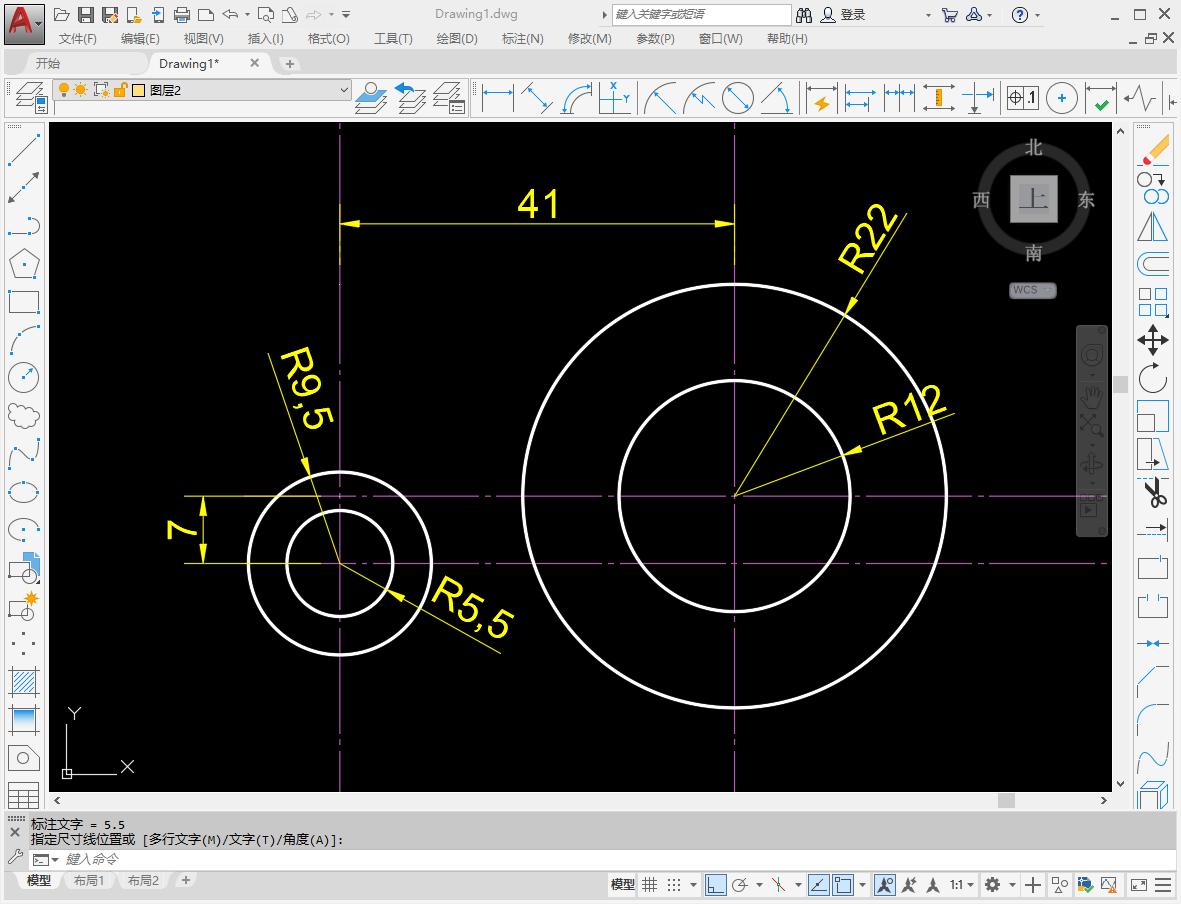Open the 标注(N) menu
Screen dimensions: 1181x904
(x=520, y=38)
